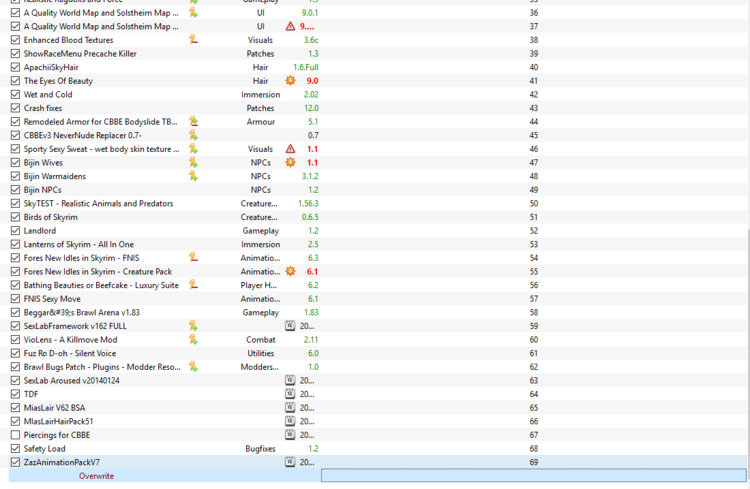The width and height of the screenshot is (750, 489).
Task: Click priority number 58 of Beggar's Brawl Arena
Action: [x=534, y=312]
